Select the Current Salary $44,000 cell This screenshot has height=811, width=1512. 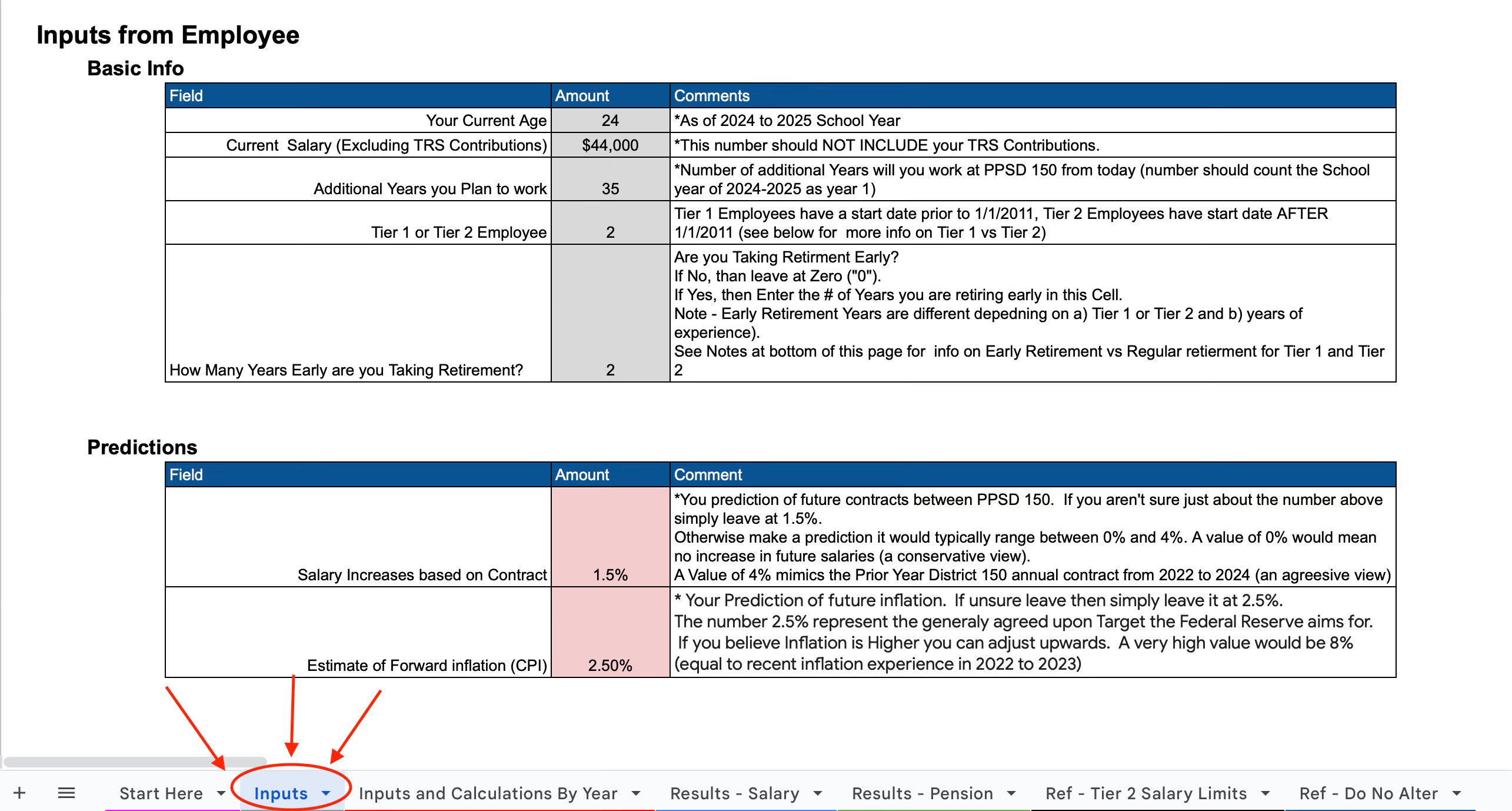coord(610,145)
